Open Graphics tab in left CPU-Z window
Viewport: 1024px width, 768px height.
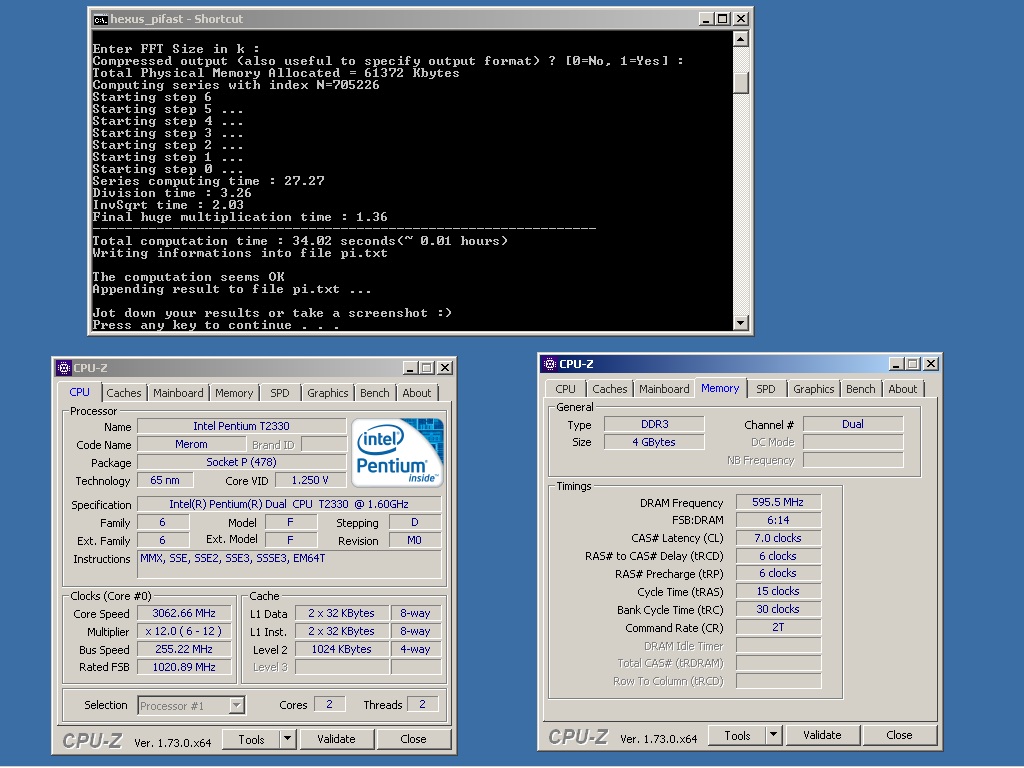pyautogui.click(x=327, y=392)
